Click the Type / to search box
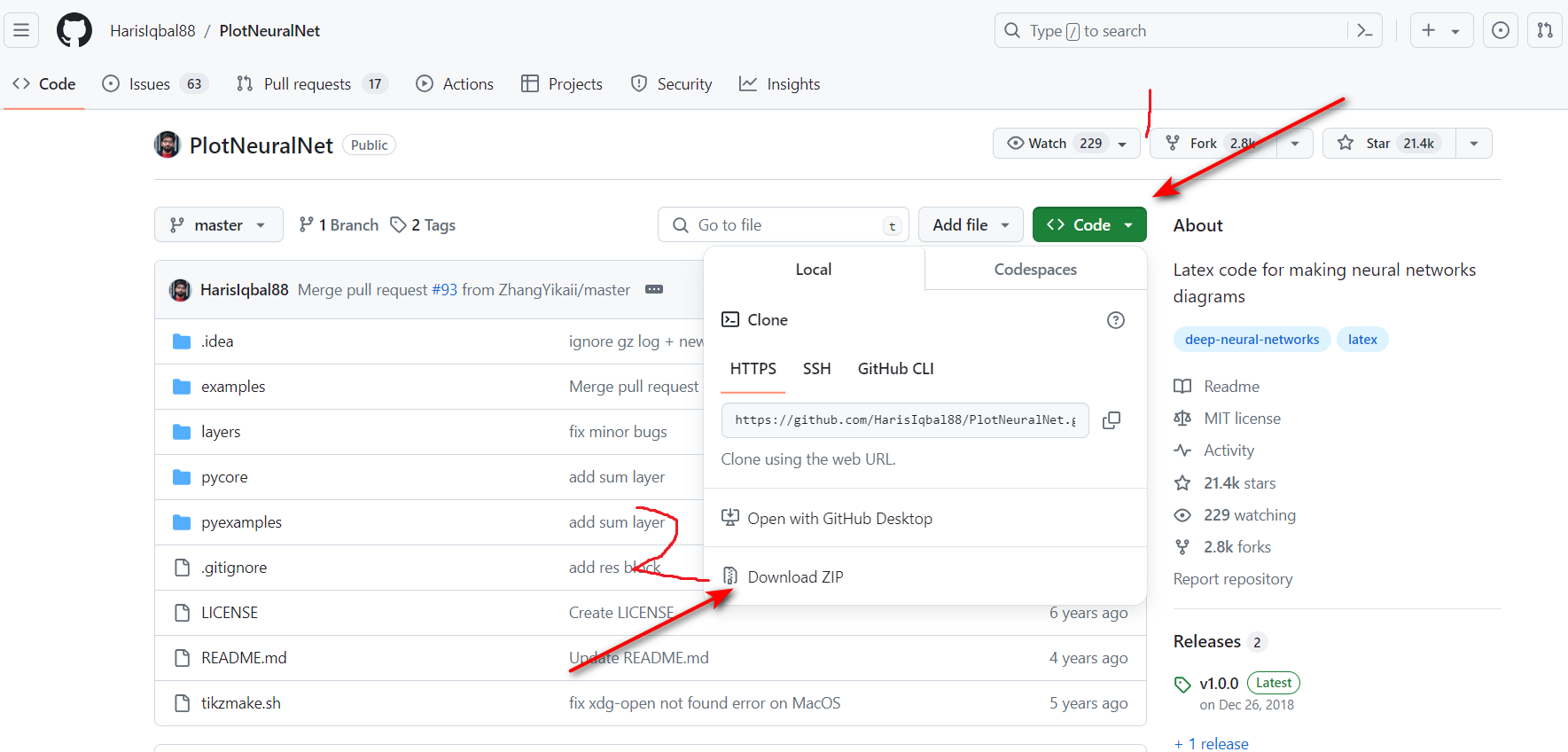 1188,31
